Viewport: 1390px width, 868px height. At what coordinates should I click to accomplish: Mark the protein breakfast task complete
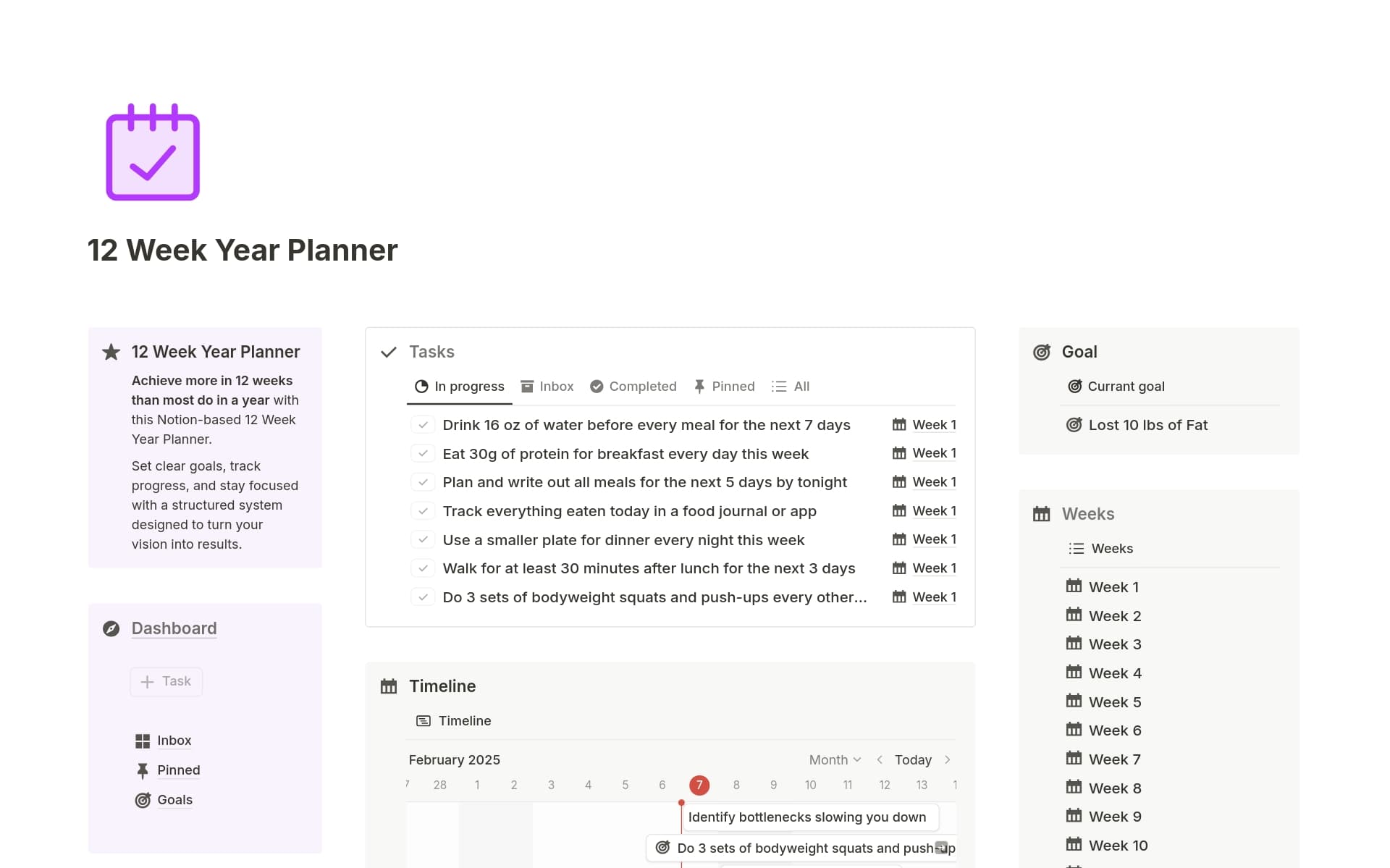pos(423,453)
